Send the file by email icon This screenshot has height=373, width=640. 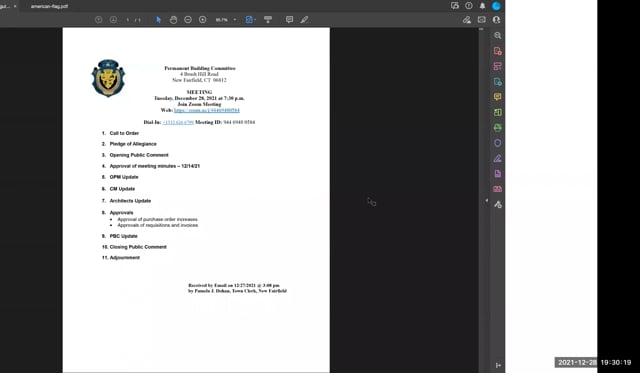(x=482, y=20)
